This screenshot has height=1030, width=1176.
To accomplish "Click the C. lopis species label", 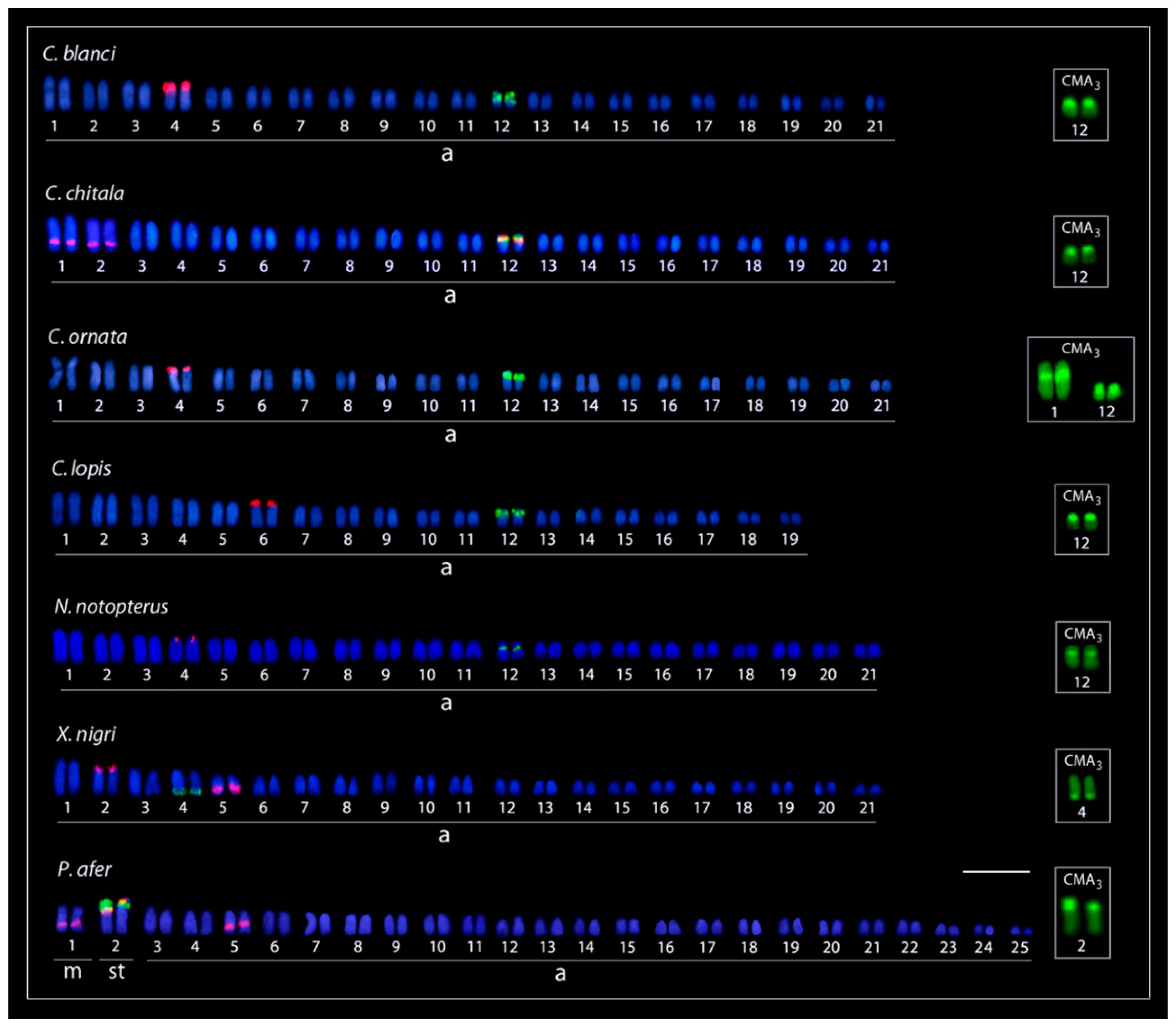I will [x=81, y=469].
